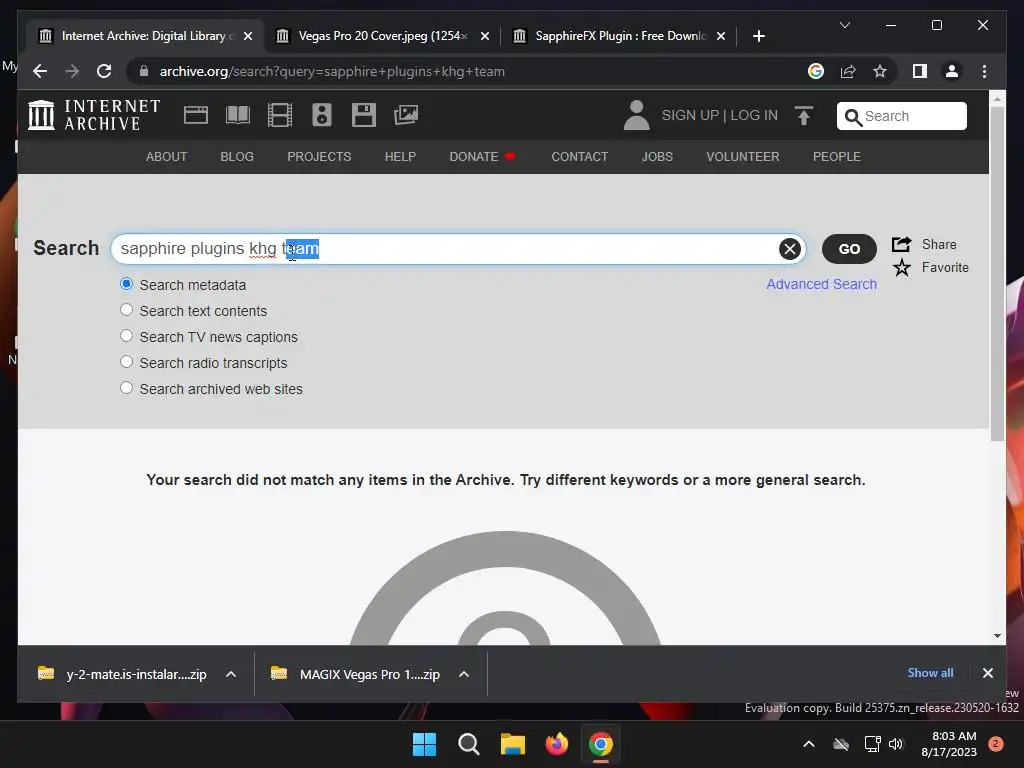This screenshot has width=1024, height=768.
Task: Go back in browser history
Action: 40,71
